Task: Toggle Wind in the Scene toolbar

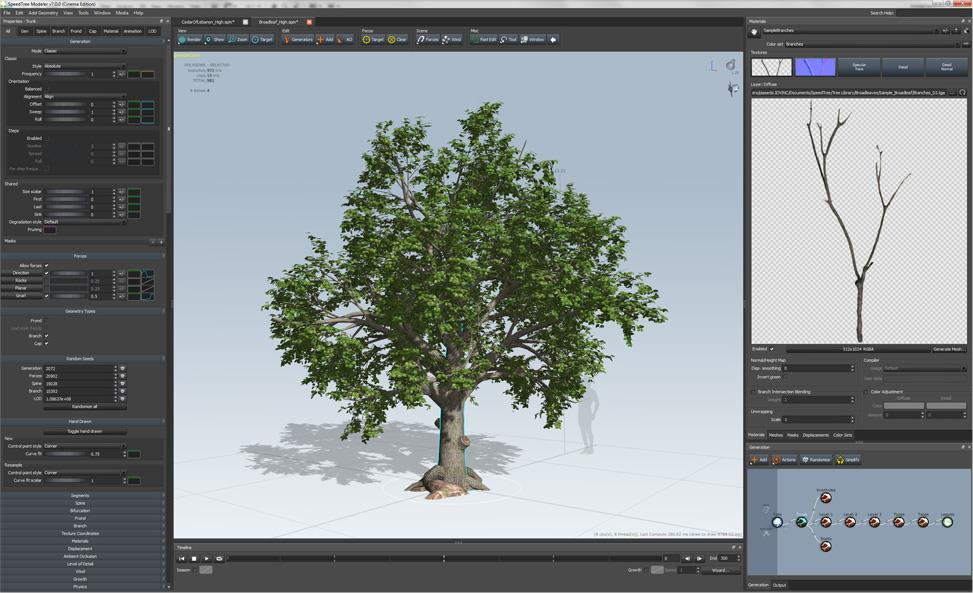Action: pos(452,39)
